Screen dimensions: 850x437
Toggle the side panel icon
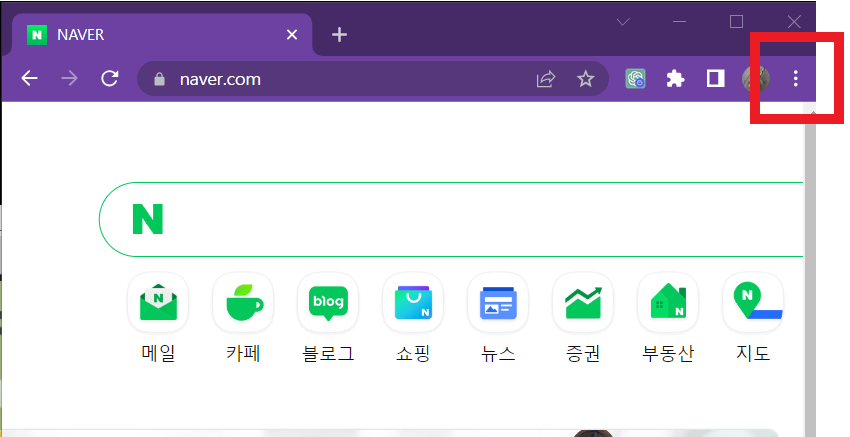pos(716,79)
